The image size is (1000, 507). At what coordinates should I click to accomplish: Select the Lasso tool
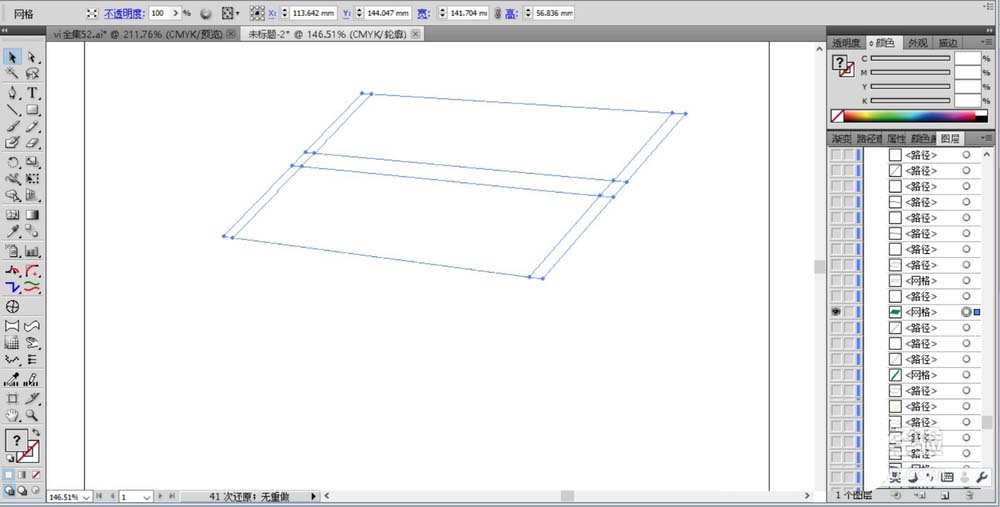tap(32, 73)
